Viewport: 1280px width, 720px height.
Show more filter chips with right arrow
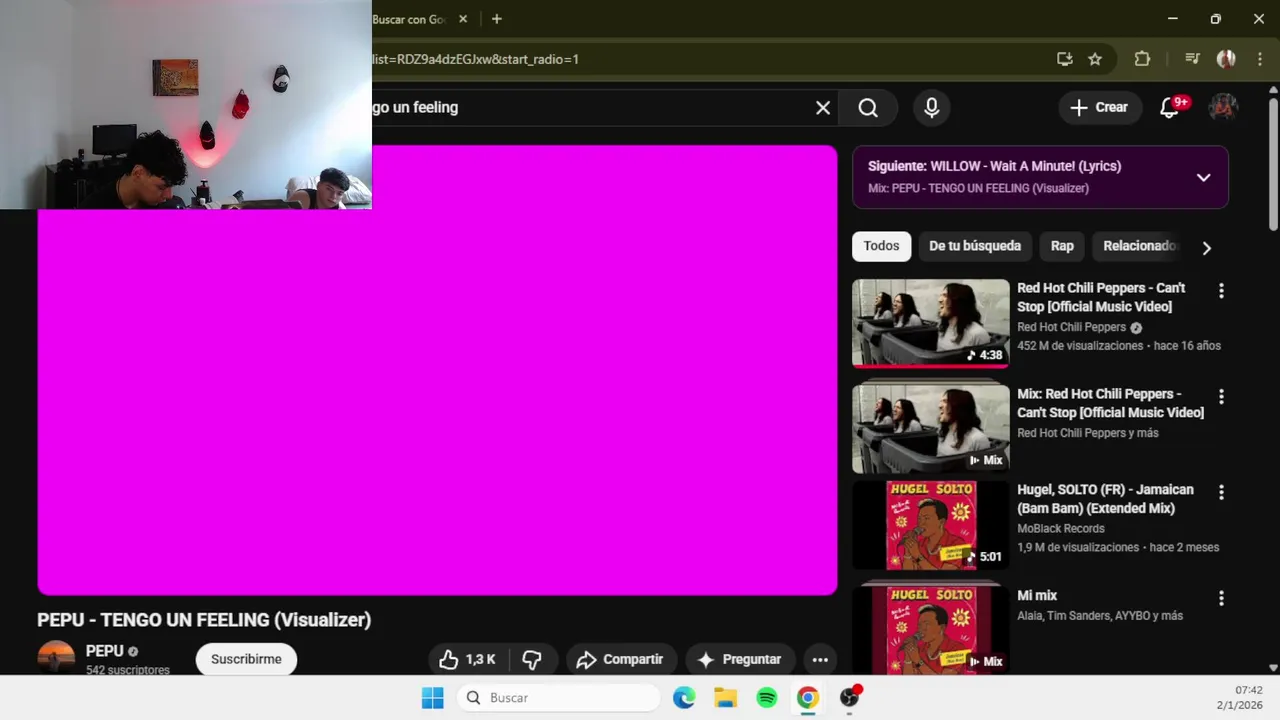[1207, 248]
